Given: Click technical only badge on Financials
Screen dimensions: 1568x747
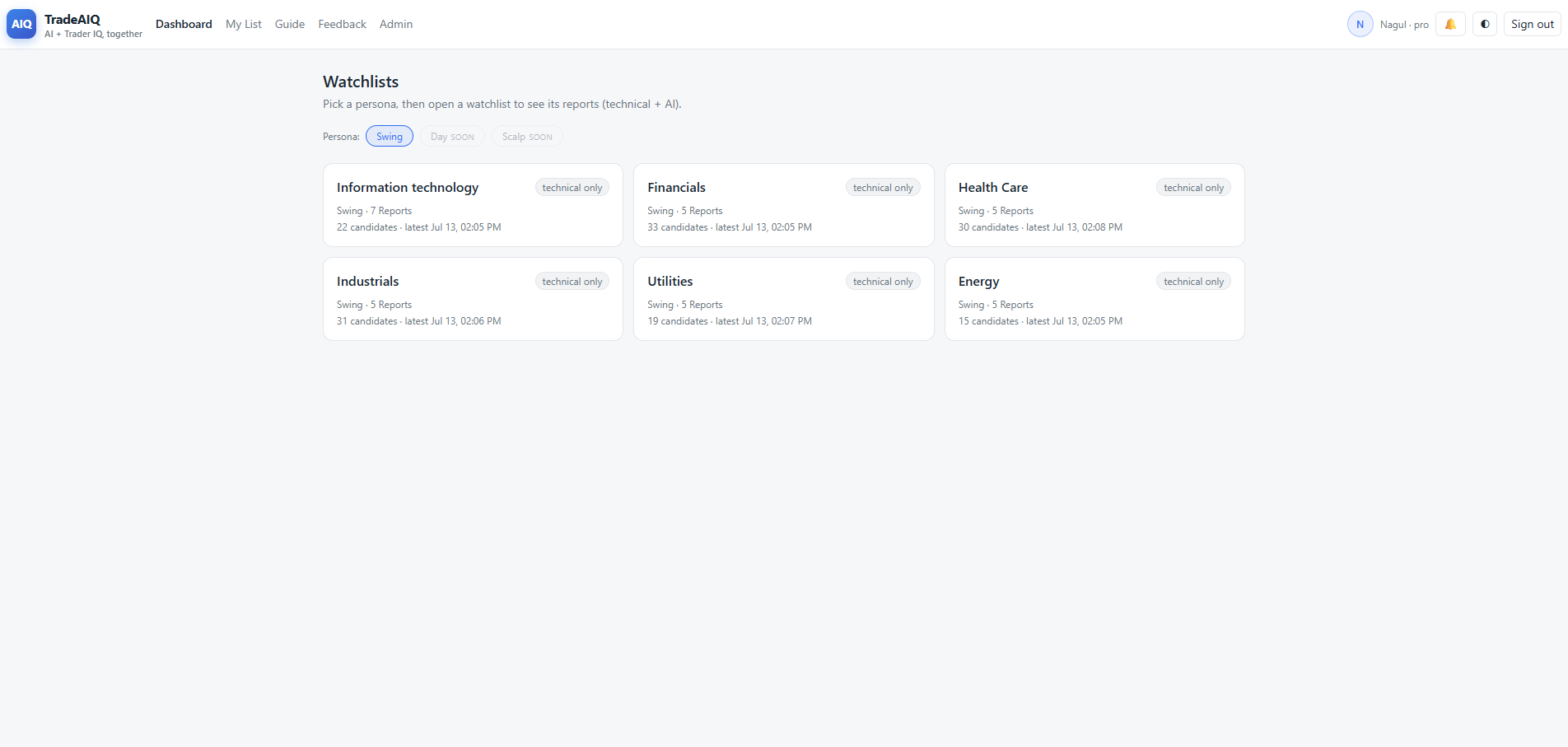Looking at the screenshot, I should pyautogui.click(x=883, y=188).
